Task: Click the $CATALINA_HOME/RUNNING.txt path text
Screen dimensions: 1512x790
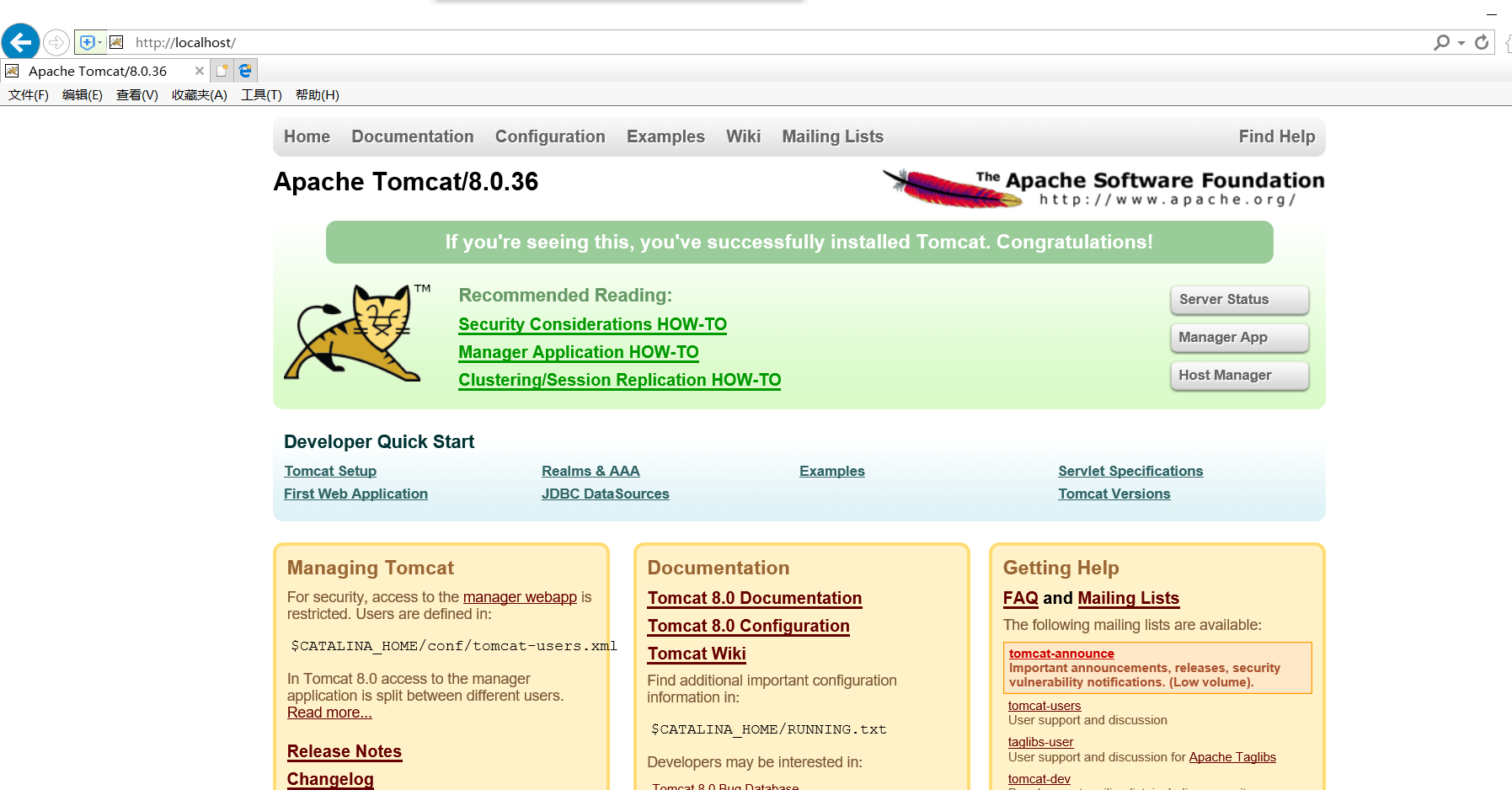Action: (769, 729)
